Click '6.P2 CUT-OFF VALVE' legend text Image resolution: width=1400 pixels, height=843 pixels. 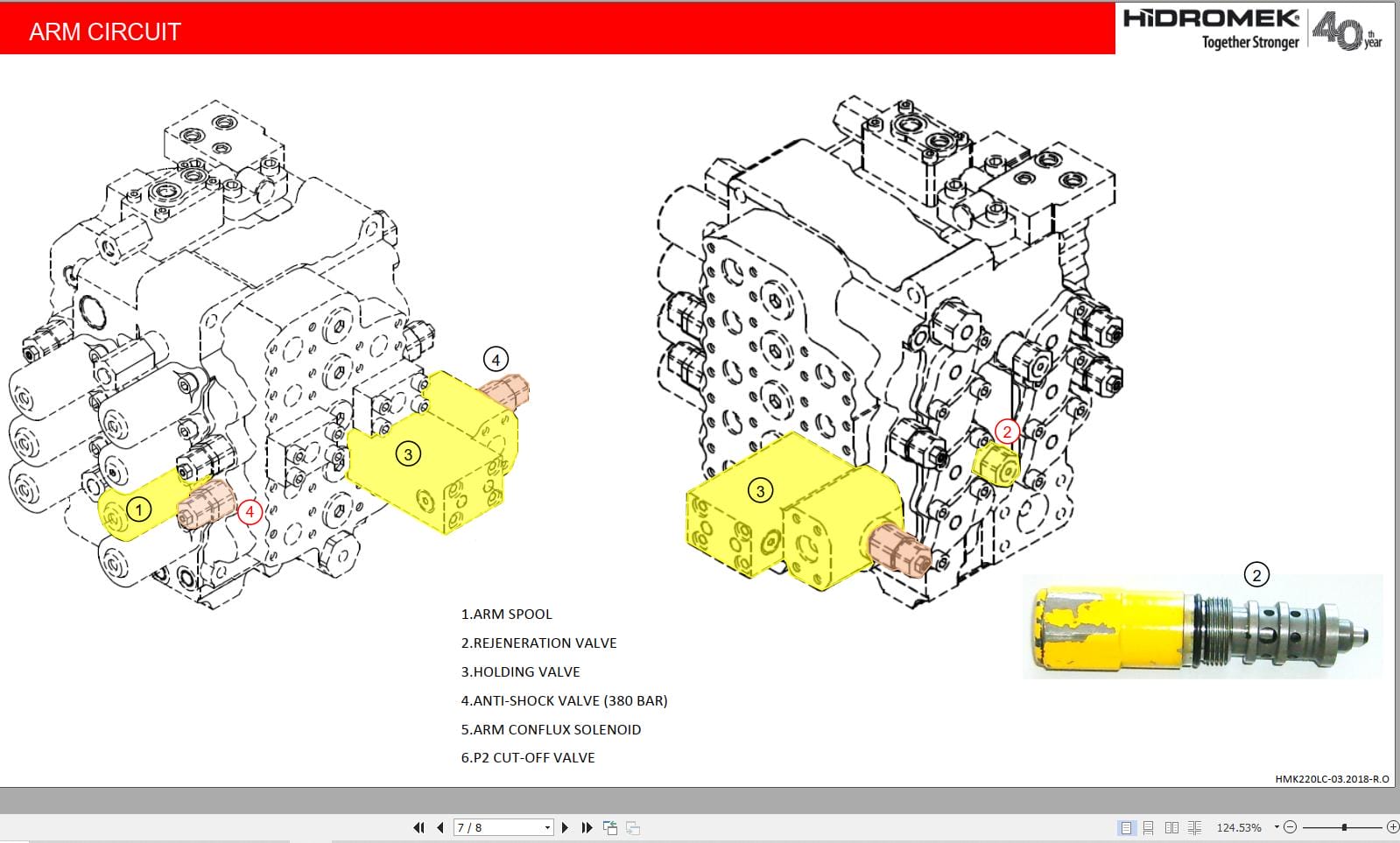coord(528,758)
